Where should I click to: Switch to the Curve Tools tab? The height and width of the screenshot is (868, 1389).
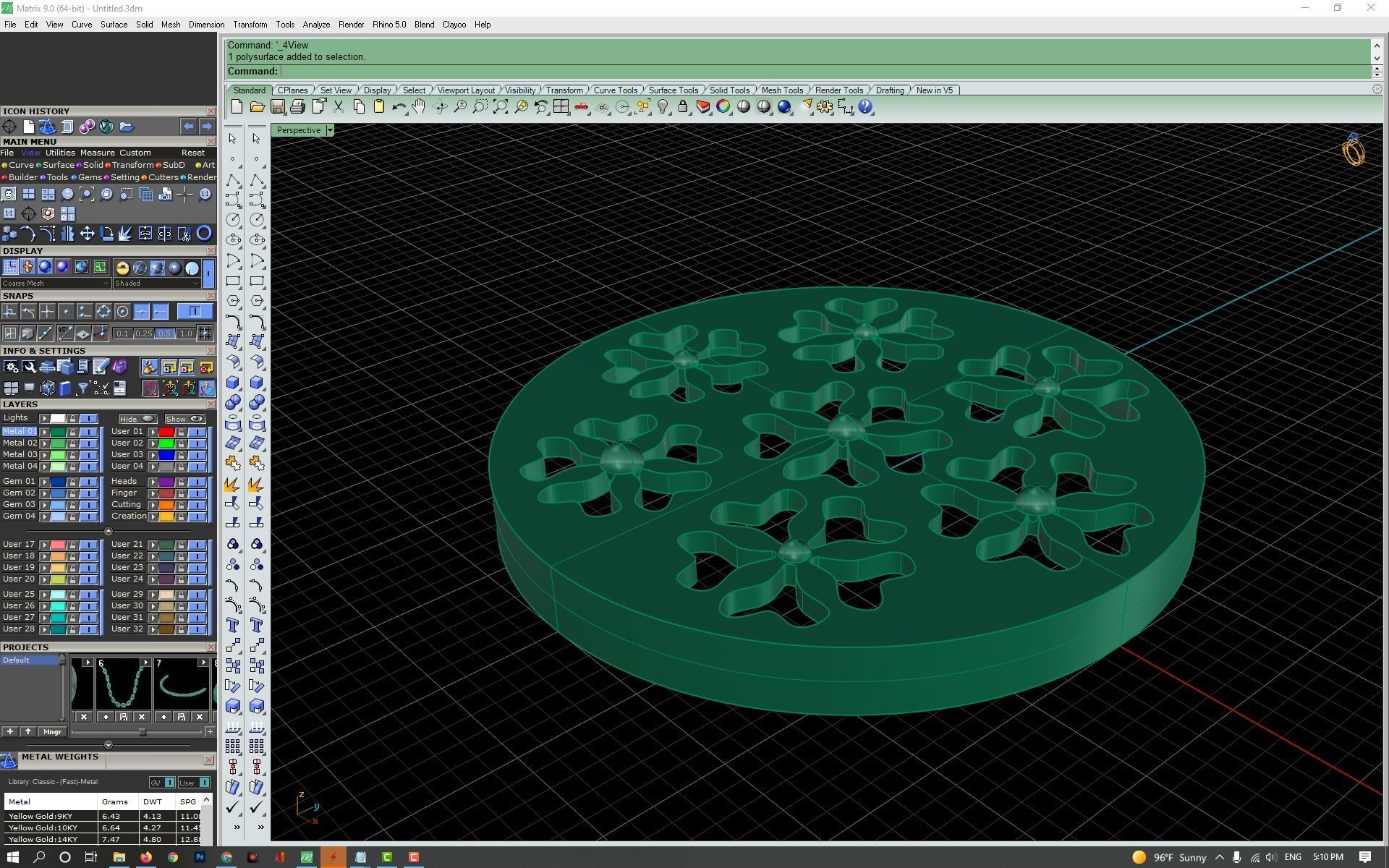tap(616, 90)
